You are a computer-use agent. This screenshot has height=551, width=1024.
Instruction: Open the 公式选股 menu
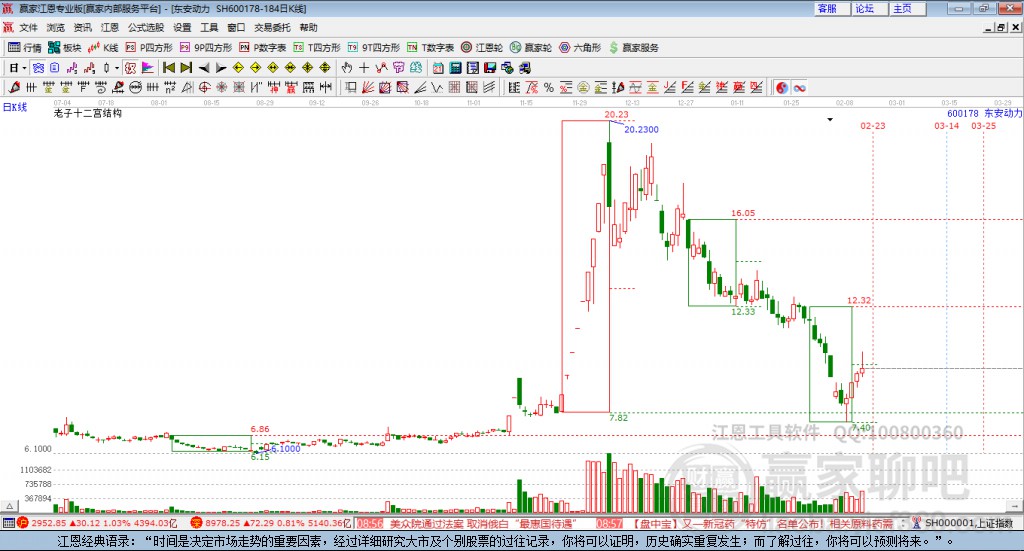[x=146, y=27]
